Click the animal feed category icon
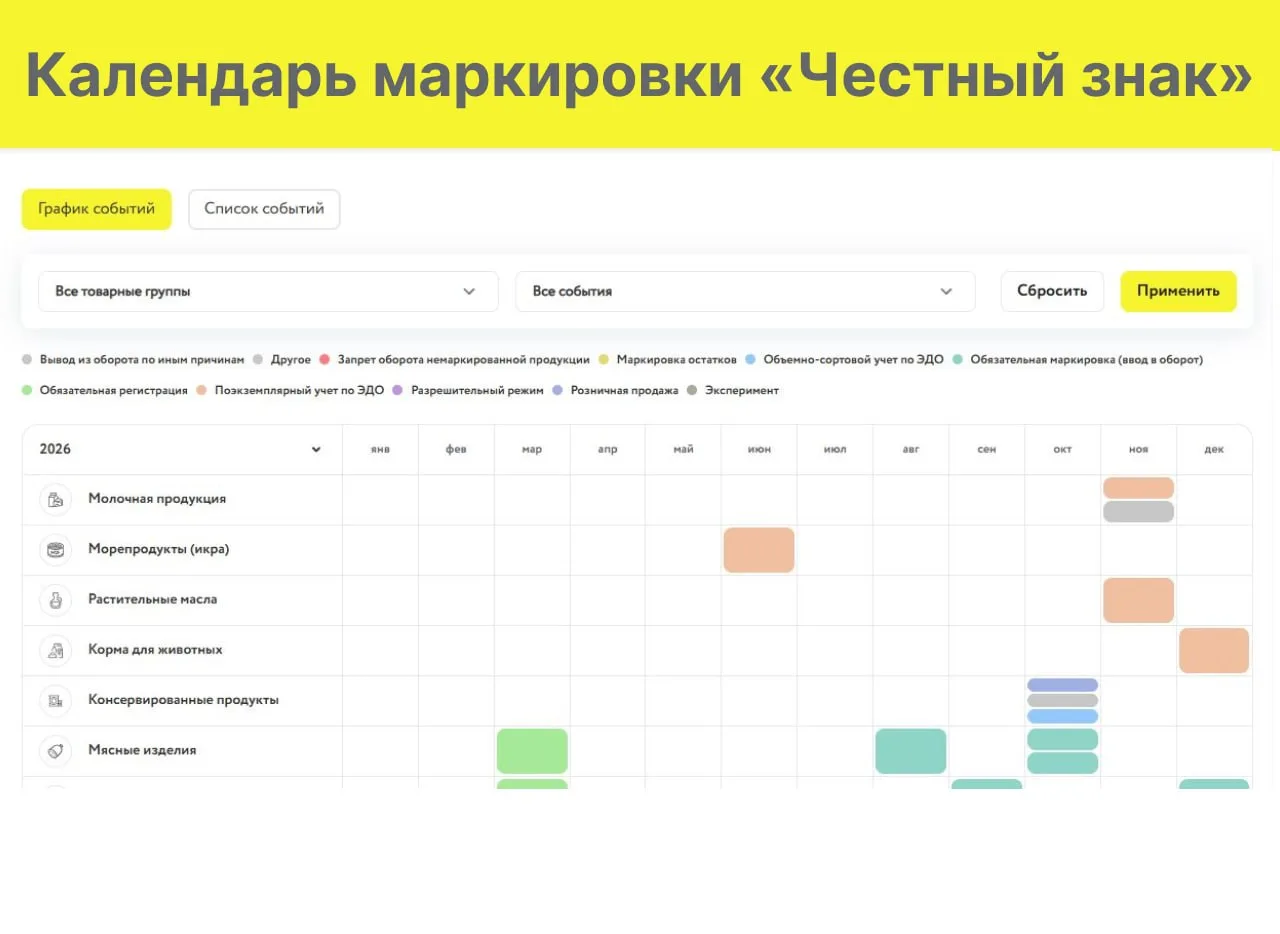Image resolution: width=1280 pixels, height=934 pixels. (x=56, y=650)
